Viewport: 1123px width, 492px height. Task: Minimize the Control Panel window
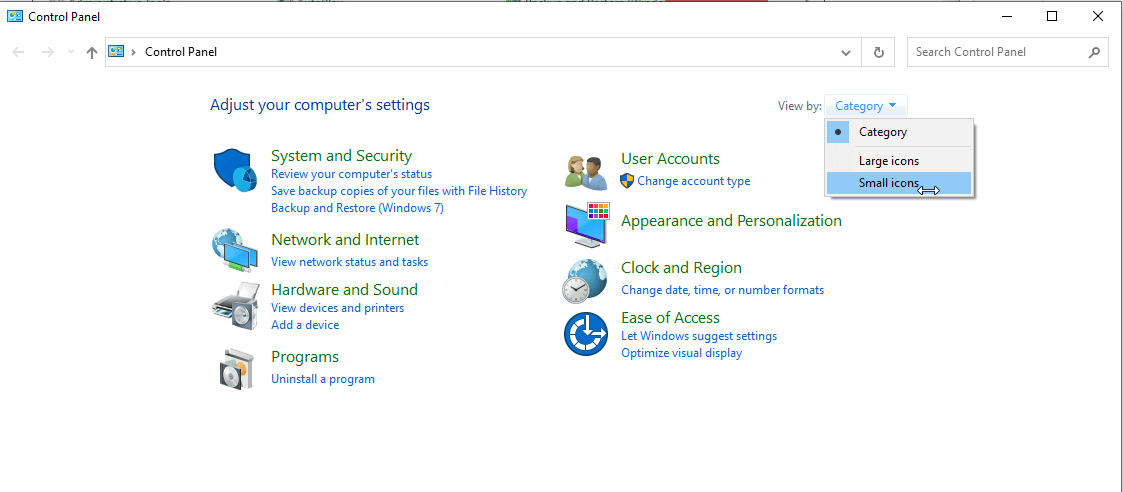1006,16
